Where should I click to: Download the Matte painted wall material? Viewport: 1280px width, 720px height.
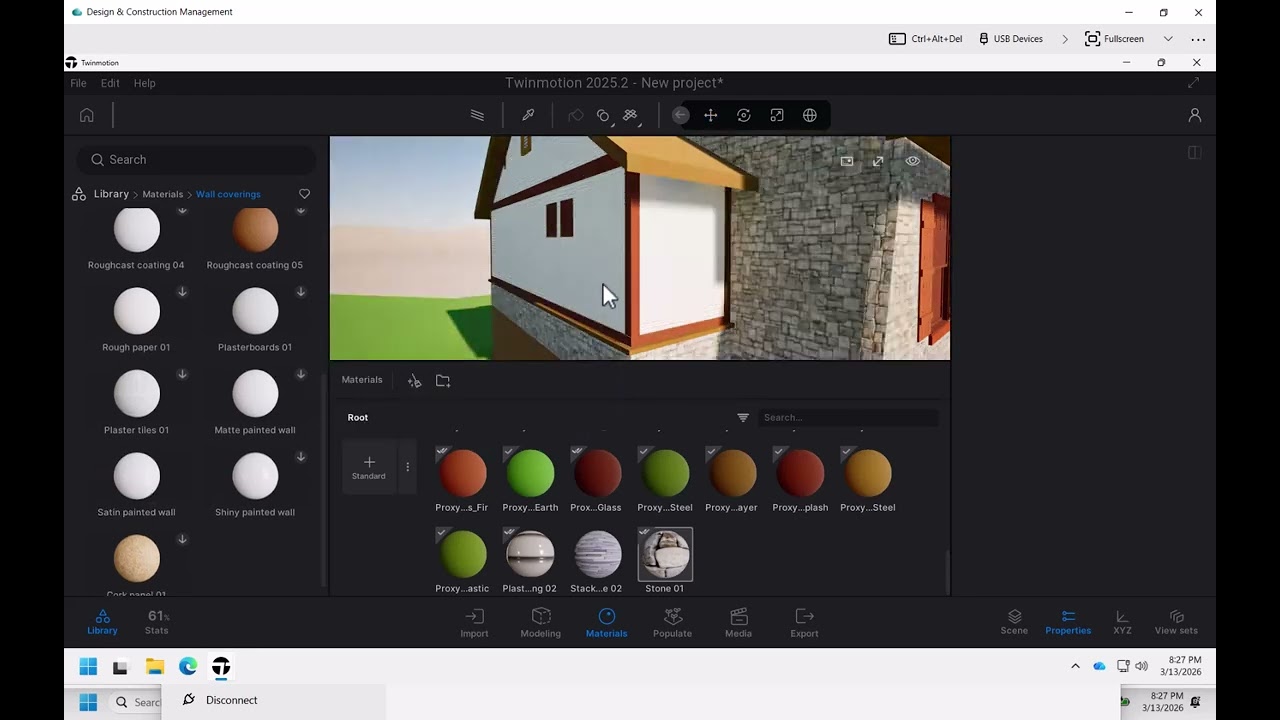click(x=301, y=375)
